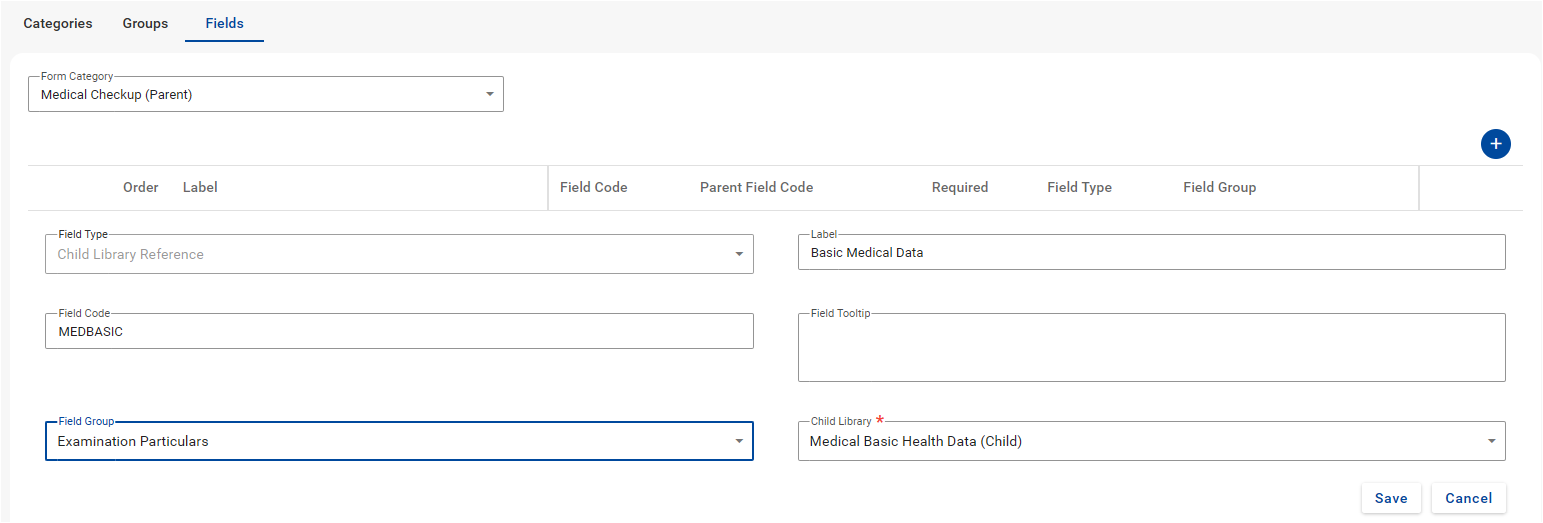
Task: Click the Field Group column header
Action: [1219, 187]
